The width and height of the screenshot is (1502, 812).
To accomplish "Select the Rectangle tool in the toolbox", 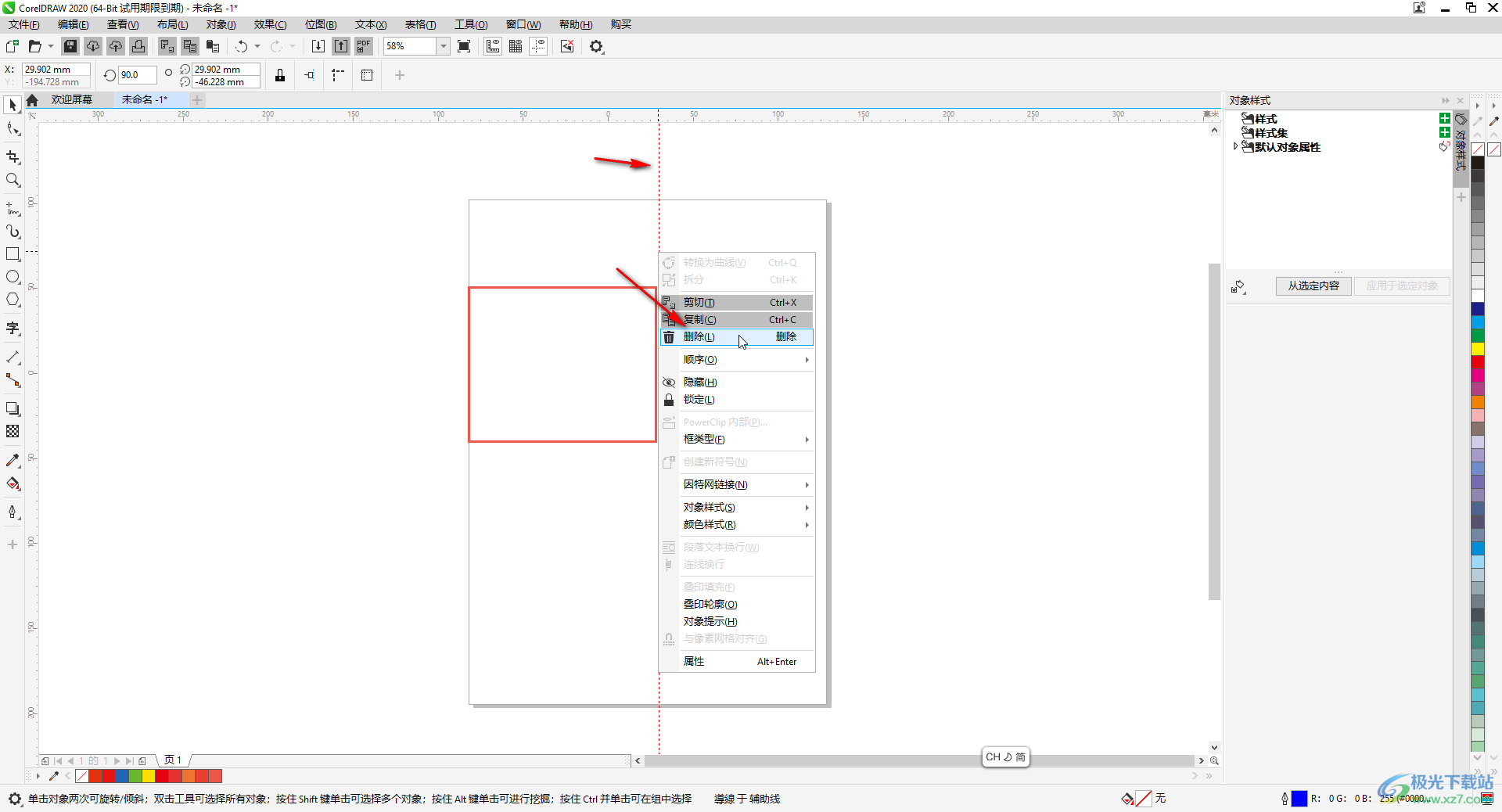I will [x=13, y=254].
